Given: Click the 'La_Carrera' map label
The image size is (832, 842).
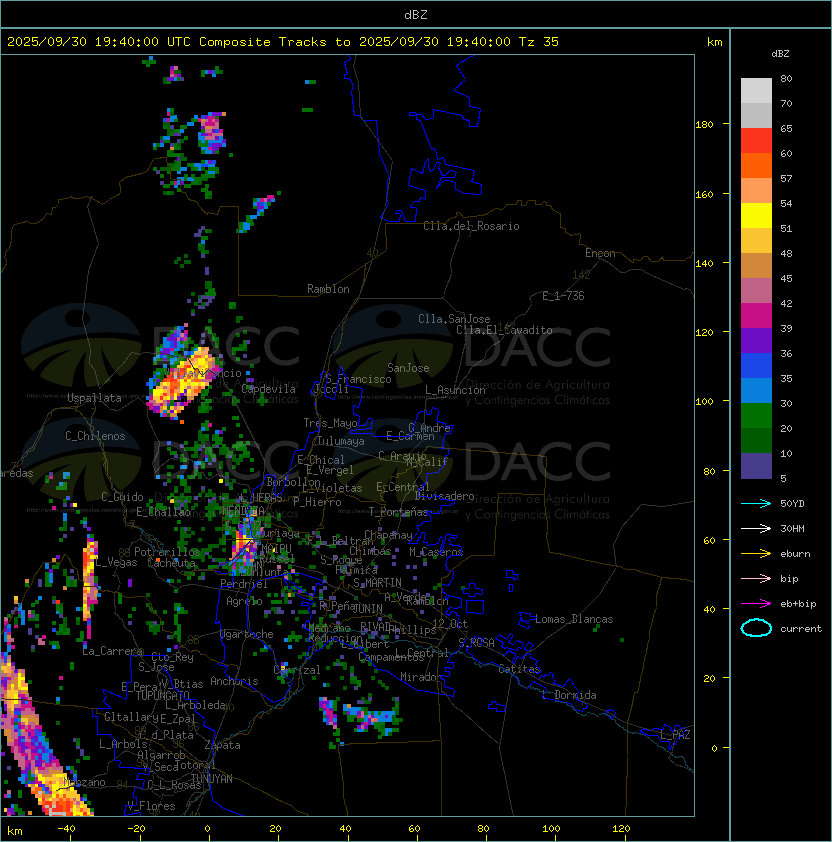Looking at the screenshot, I should 112,651.
